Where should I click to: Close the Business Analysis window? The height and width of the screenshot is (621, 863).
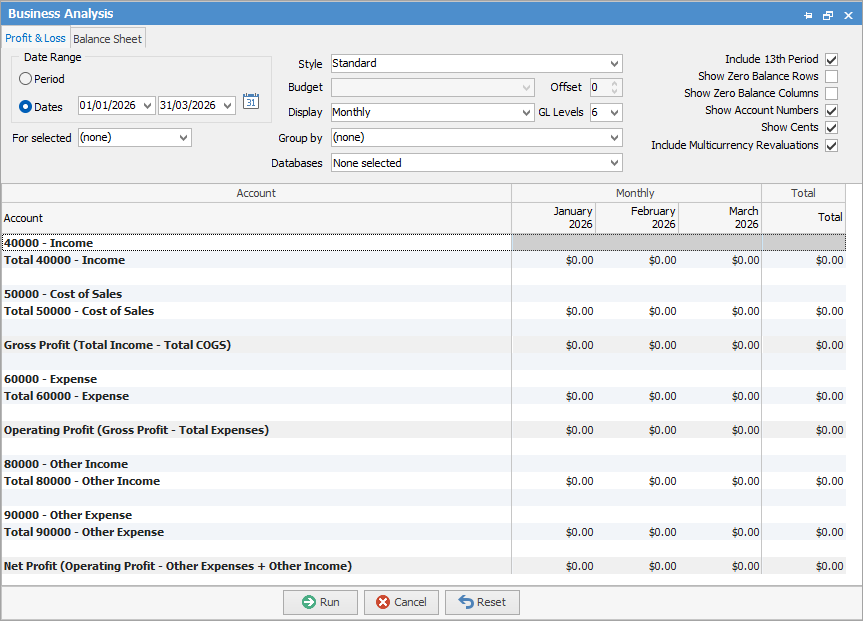point(848,15)
